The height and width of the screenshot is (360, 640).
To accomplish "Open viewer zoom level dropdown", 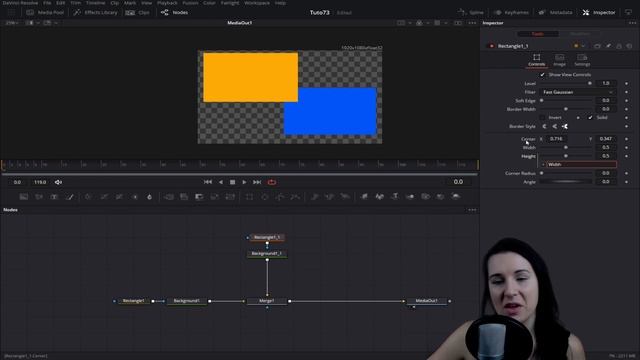I will pos(12,23).
